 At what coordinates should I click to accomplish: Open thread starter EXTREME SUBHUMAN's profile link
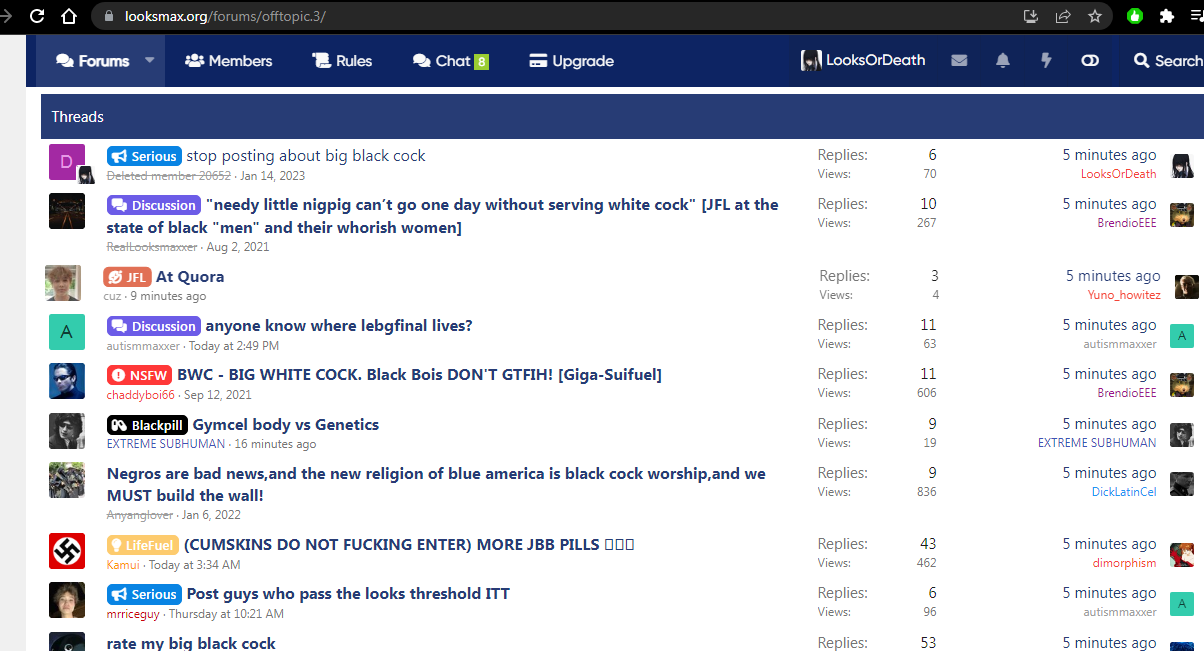point(167,444)
